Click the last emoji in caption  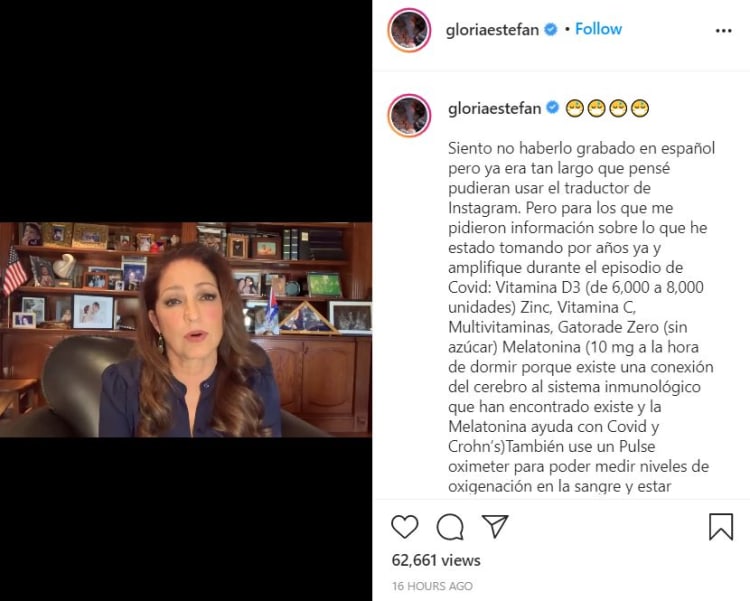click(x=640, y=109)
